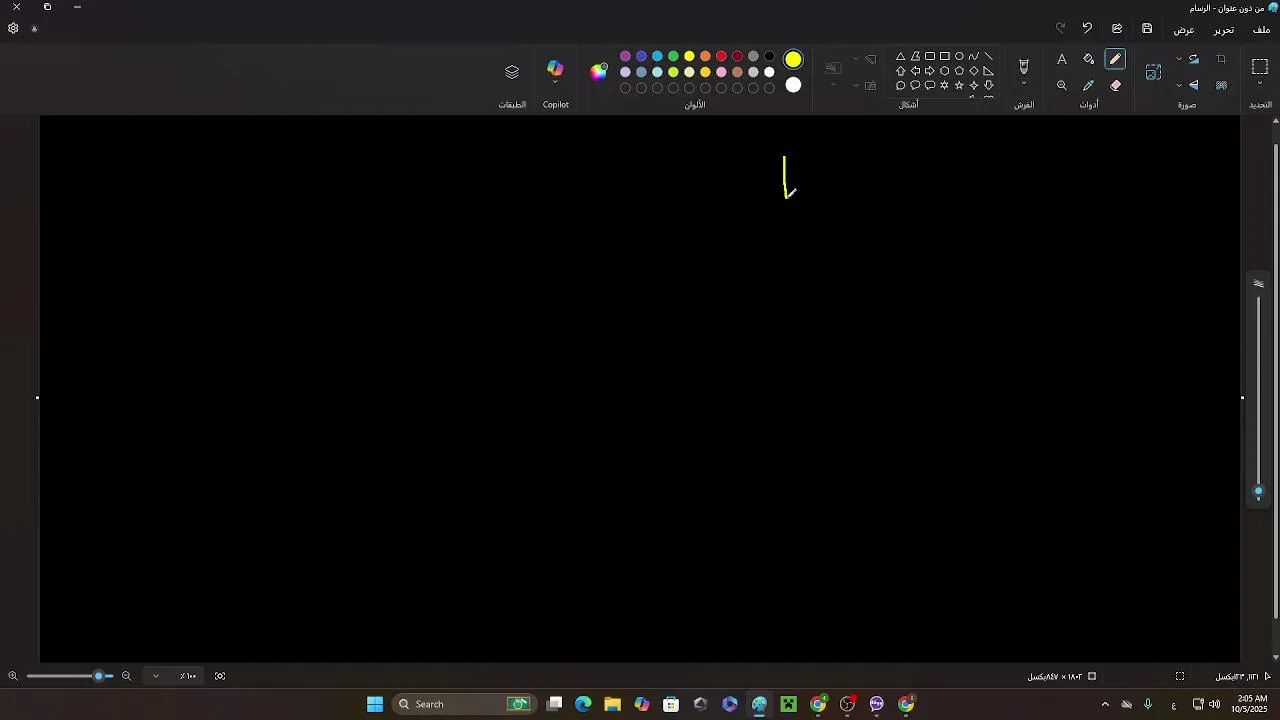The height and width of the screenshot is (720, 1280).
Task: Open the Layers panel
Action: 512,72
